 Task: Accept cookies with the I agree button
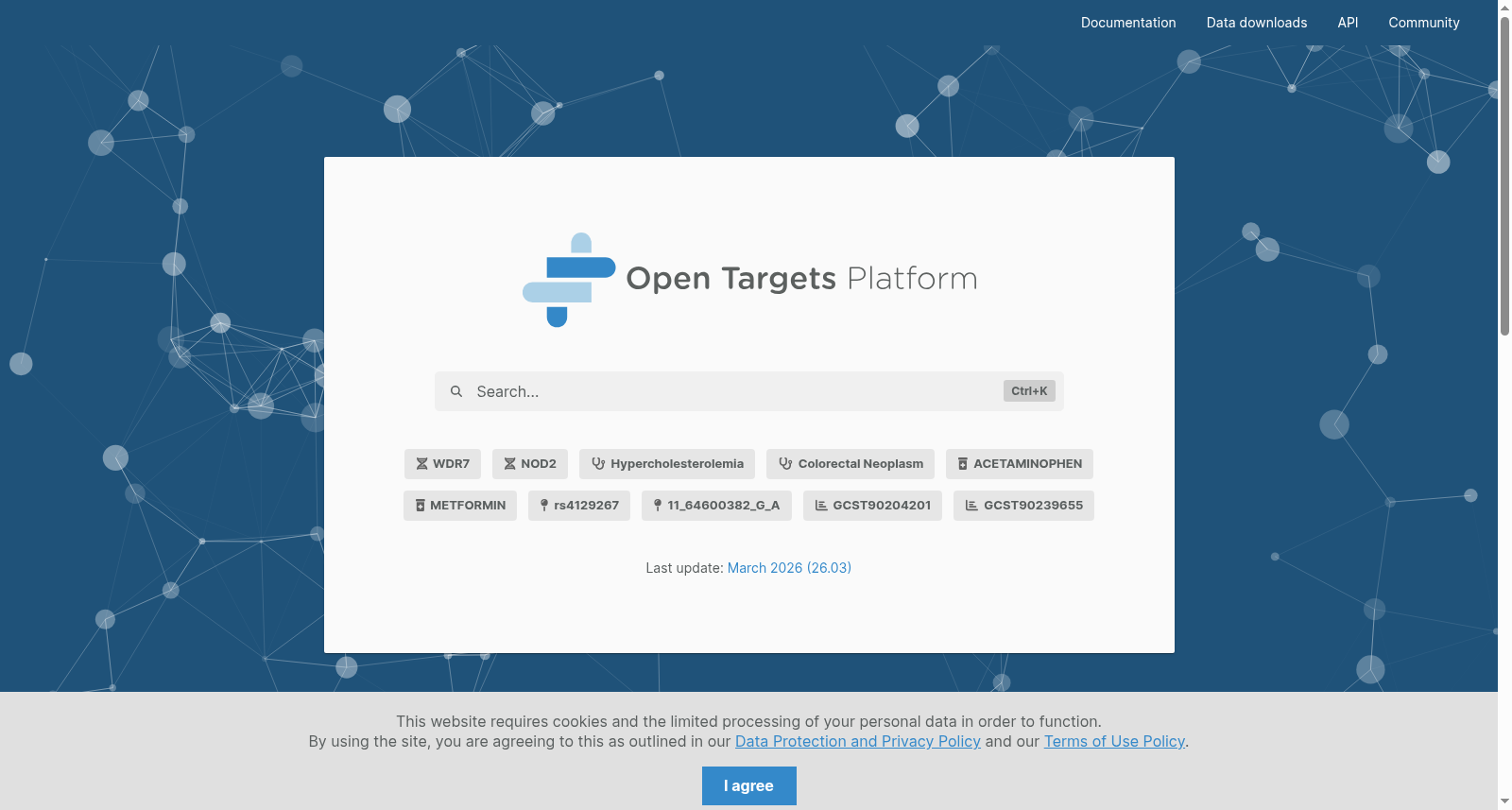(x=749, y=785)
